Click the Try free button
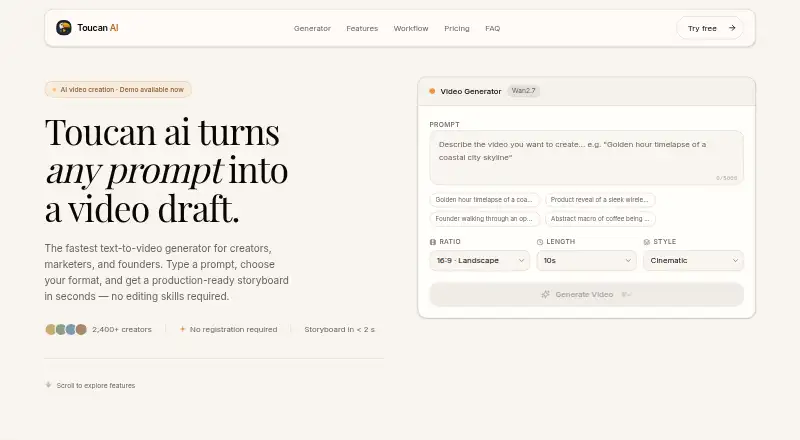The image size is (800, 440). click(x=710, y=28)
